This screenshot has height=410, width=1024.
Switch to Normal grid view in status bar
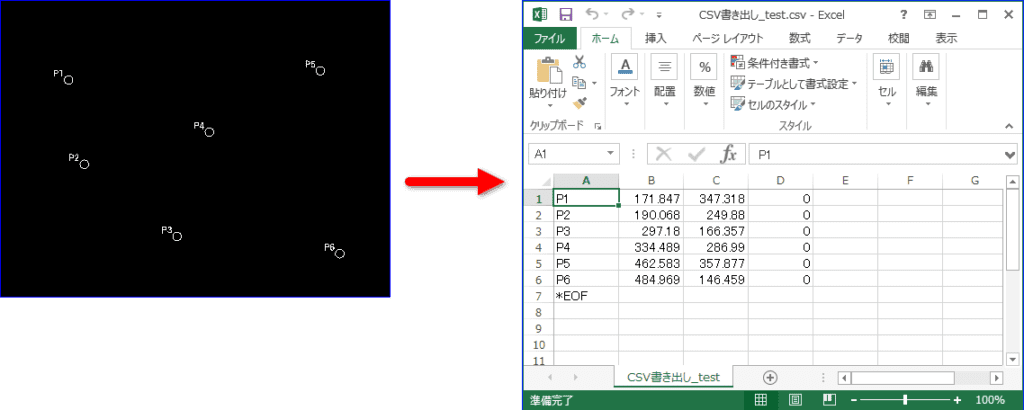click(x=761, y=399)
